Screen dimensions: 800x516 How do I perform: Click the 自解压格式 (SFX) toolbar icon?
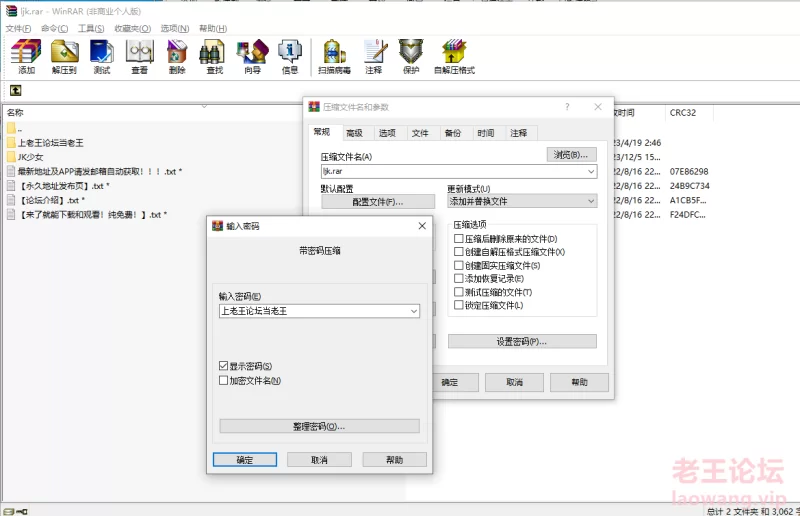point(454,57)
